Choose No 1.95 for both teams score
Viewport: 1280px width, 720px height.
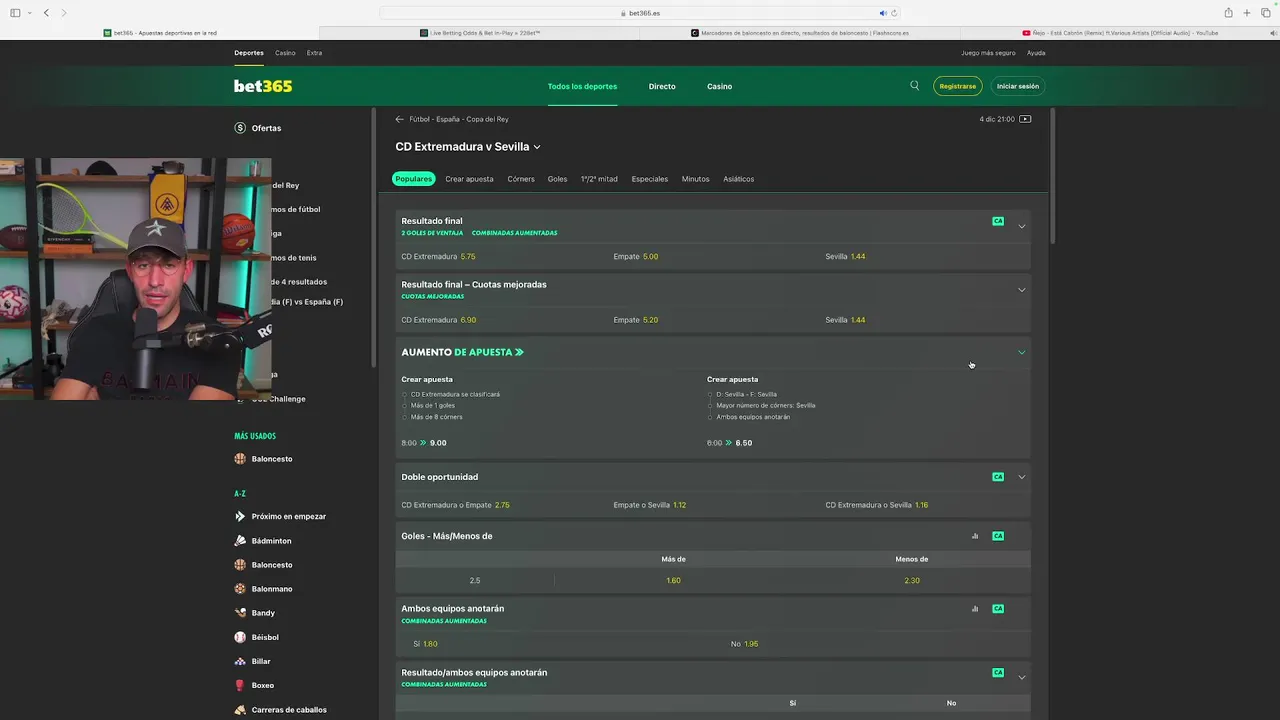[x=744, y=644]
